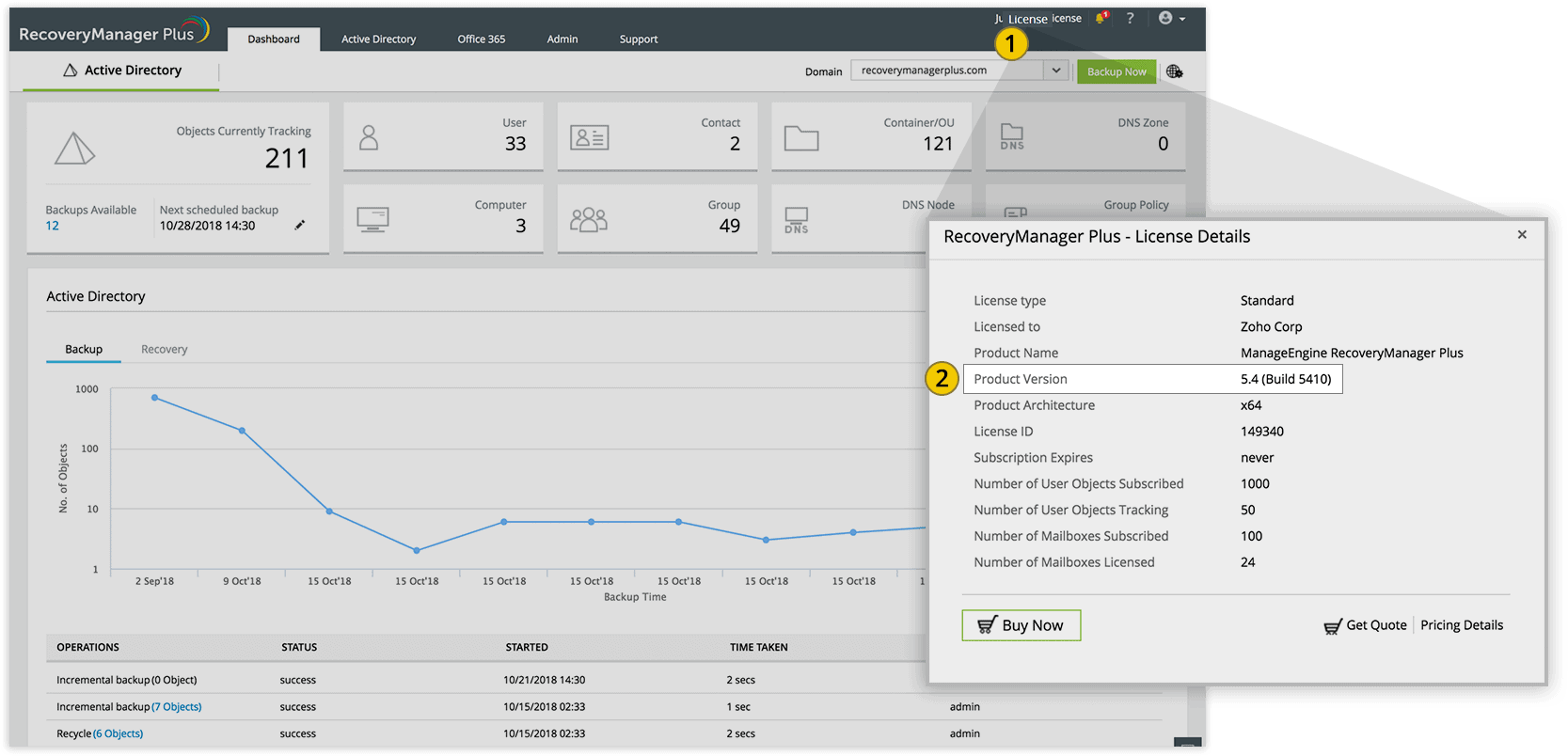1568x756 pixels.
Task: Click the DNS Node icon
Action: click(x=797, y=221)
